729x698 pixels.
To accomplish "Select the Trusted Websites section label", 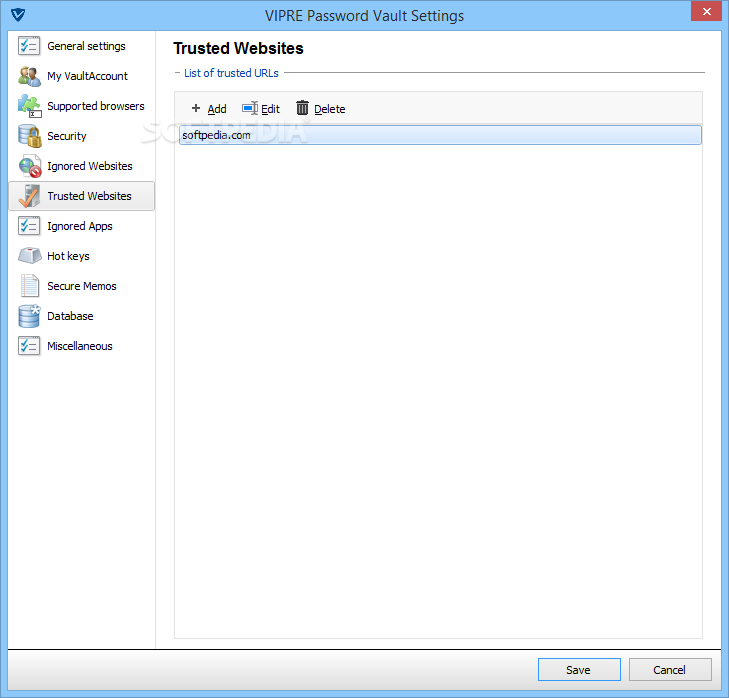I will (x=89, y=196).
